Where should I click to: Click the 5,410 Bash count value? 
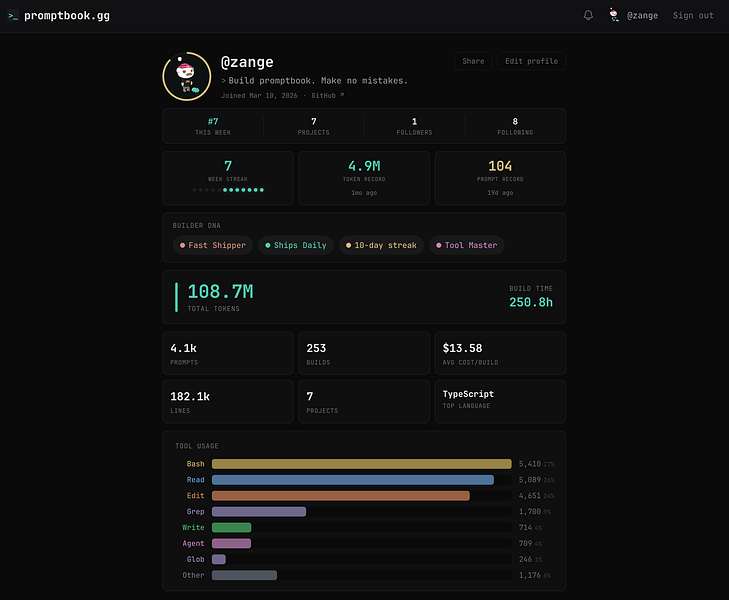tap(530, 464)
